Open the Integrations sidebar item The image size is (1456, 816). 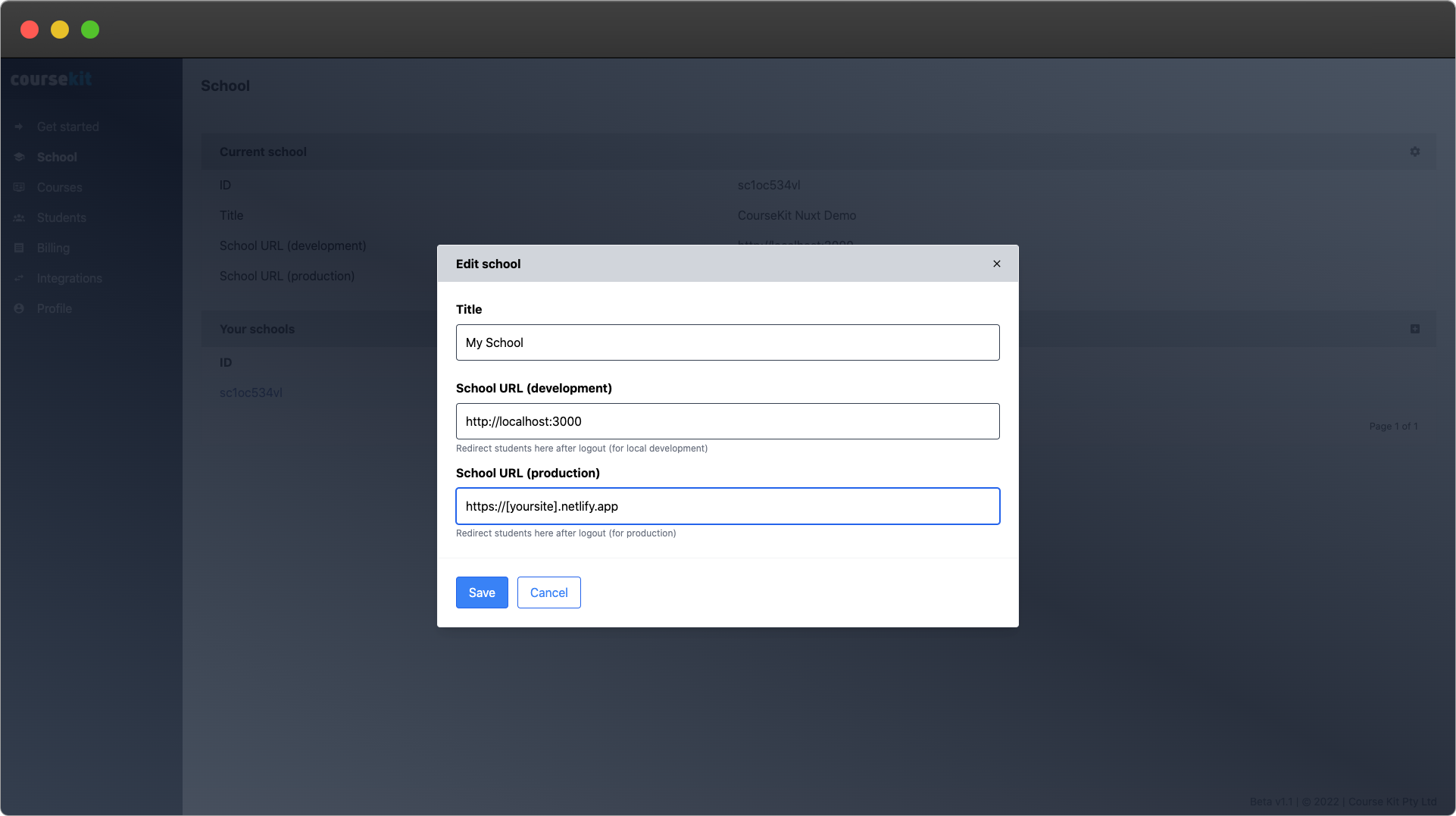point(70,278)
